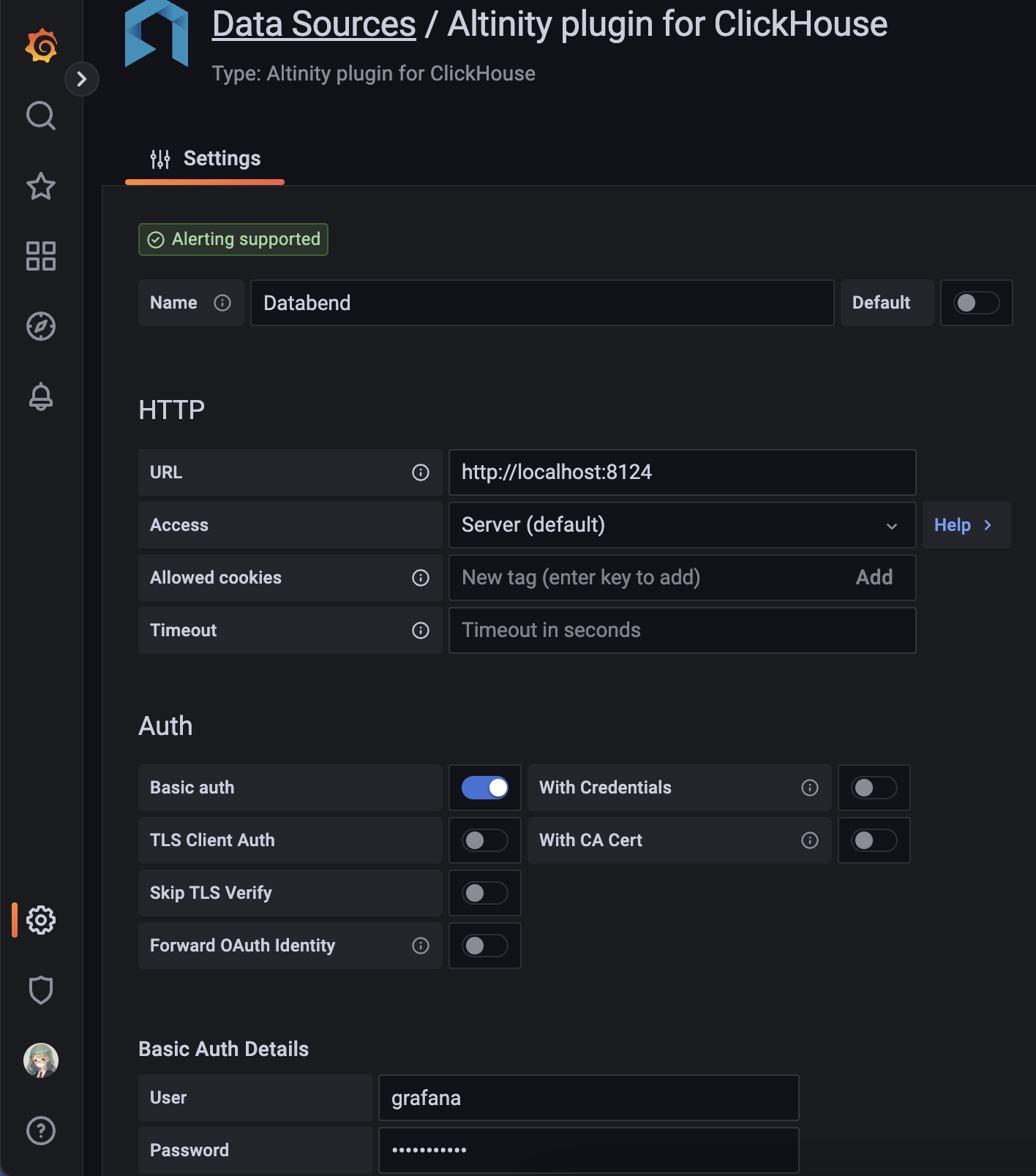The height and width of the screenshot is (1176, 1036).
Task: Disable the Basic auth toggle
Action: pyautogui.click(x=485, y=788)
